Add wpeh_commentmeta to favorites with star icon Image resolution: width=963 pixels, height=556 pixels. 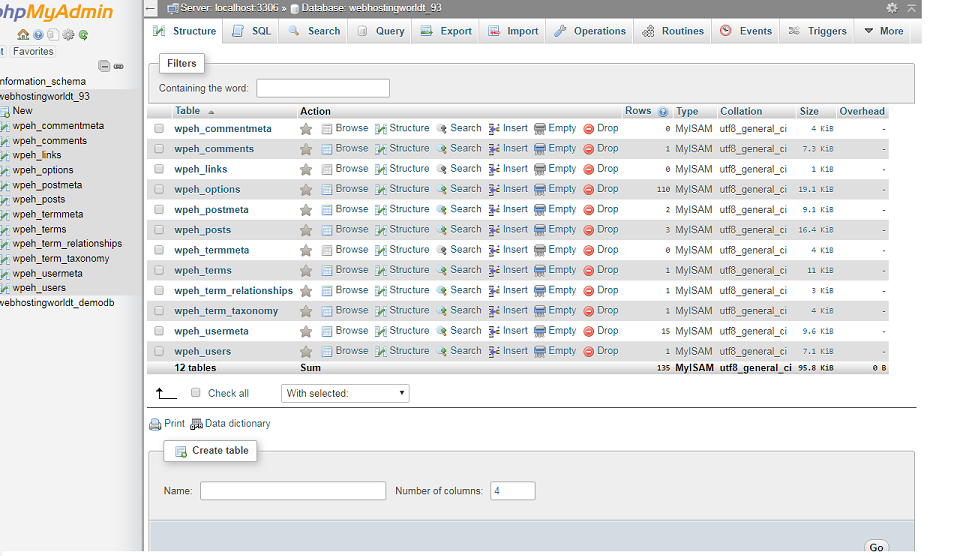306,129
